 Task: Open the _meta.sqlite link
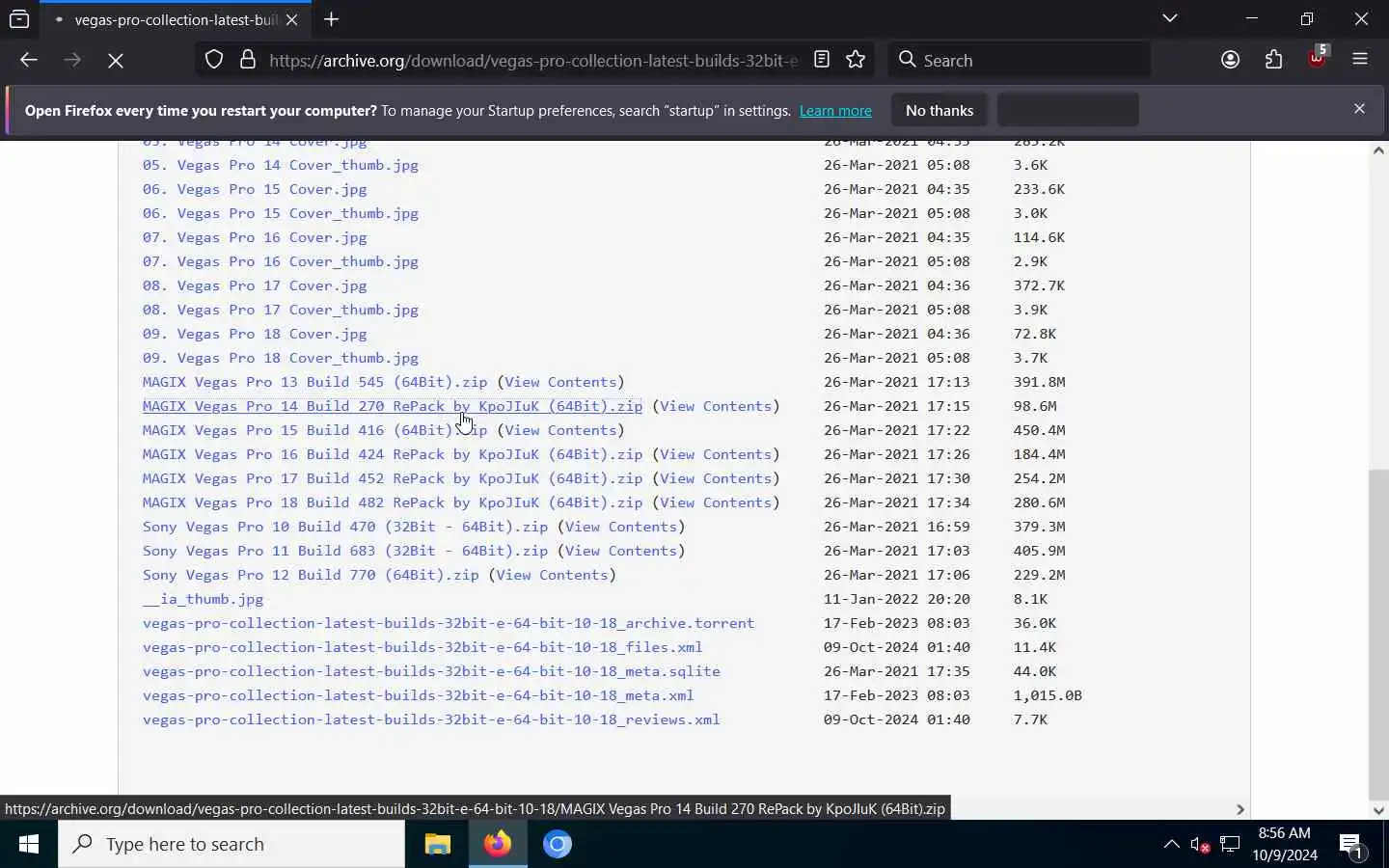click(x=431, y=671)
